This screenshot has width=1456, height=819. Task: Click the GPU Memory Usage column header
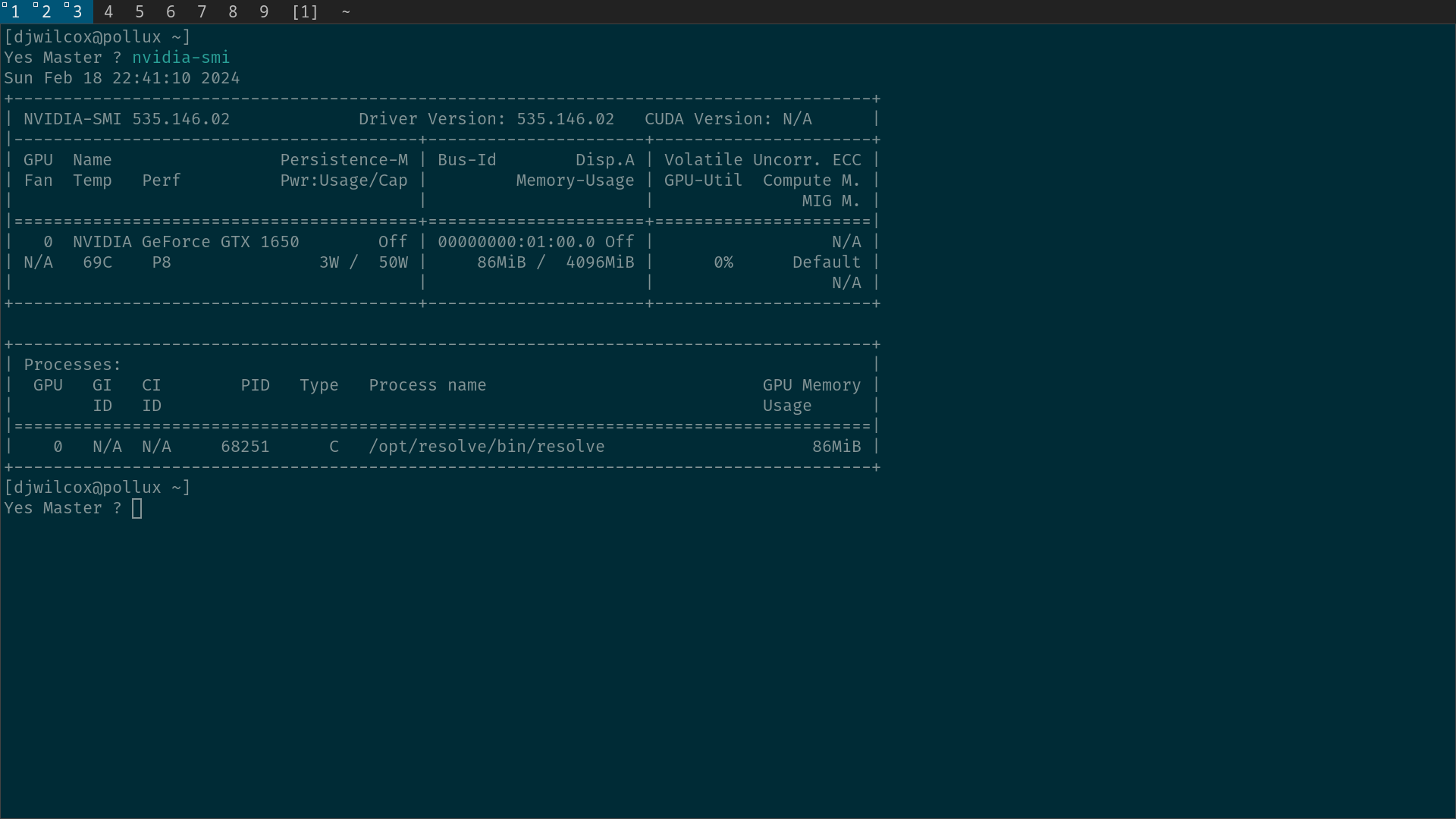[811, 395]
